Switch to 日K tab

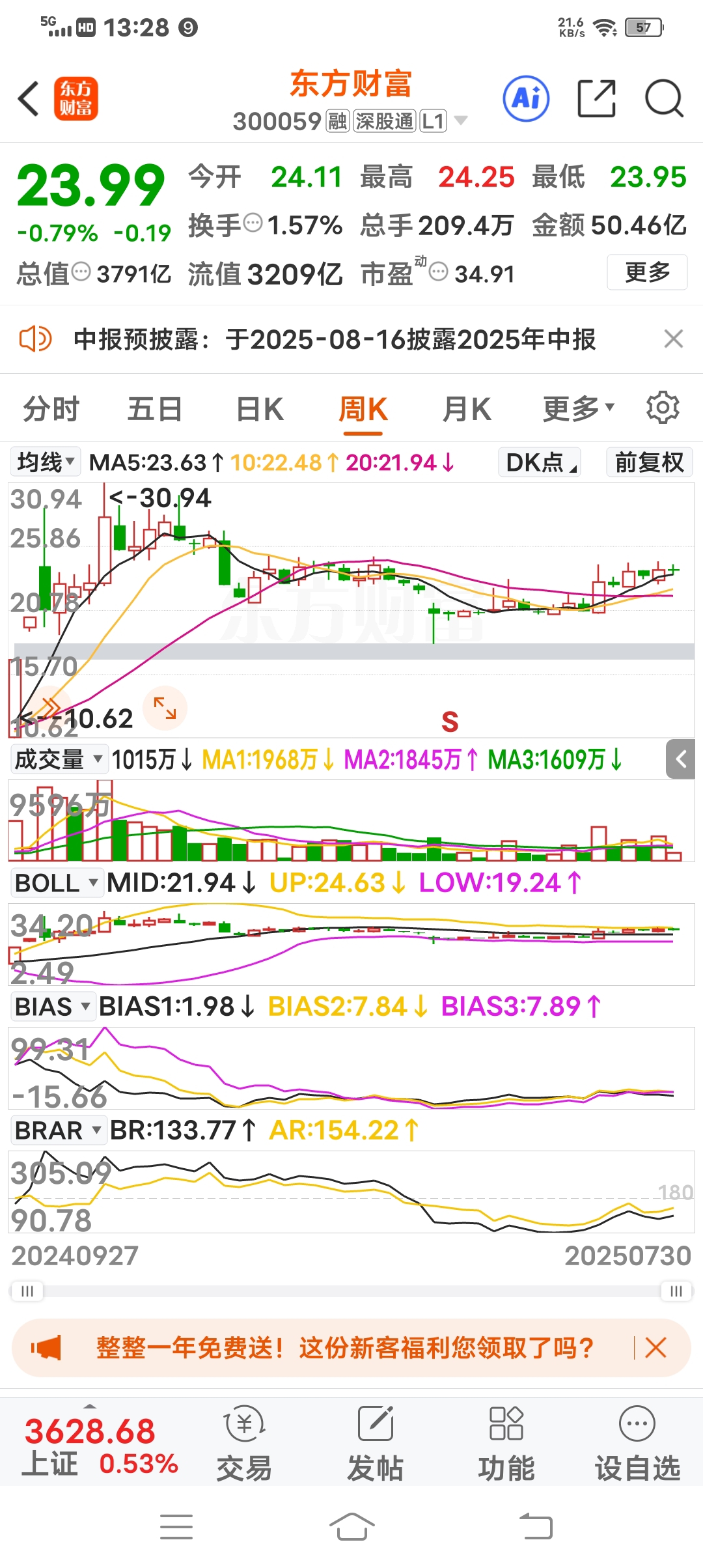pyautogui.click(x=260, y=410)
